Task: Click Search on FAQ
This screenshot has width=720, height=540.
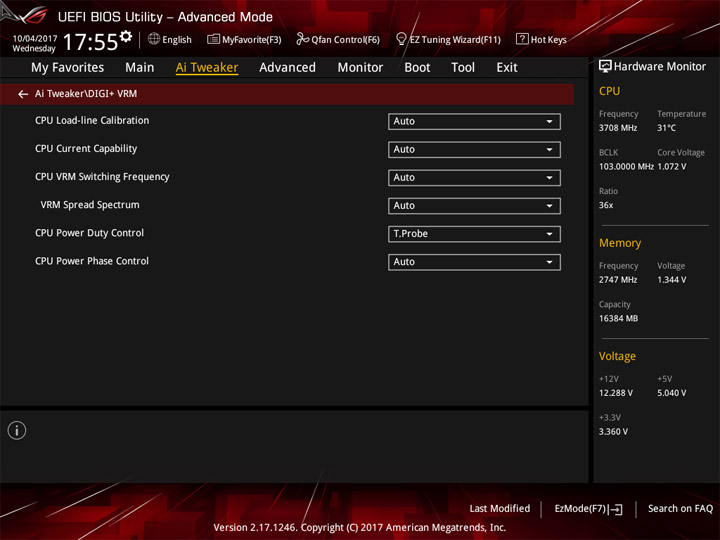Action: coord(680,509)
